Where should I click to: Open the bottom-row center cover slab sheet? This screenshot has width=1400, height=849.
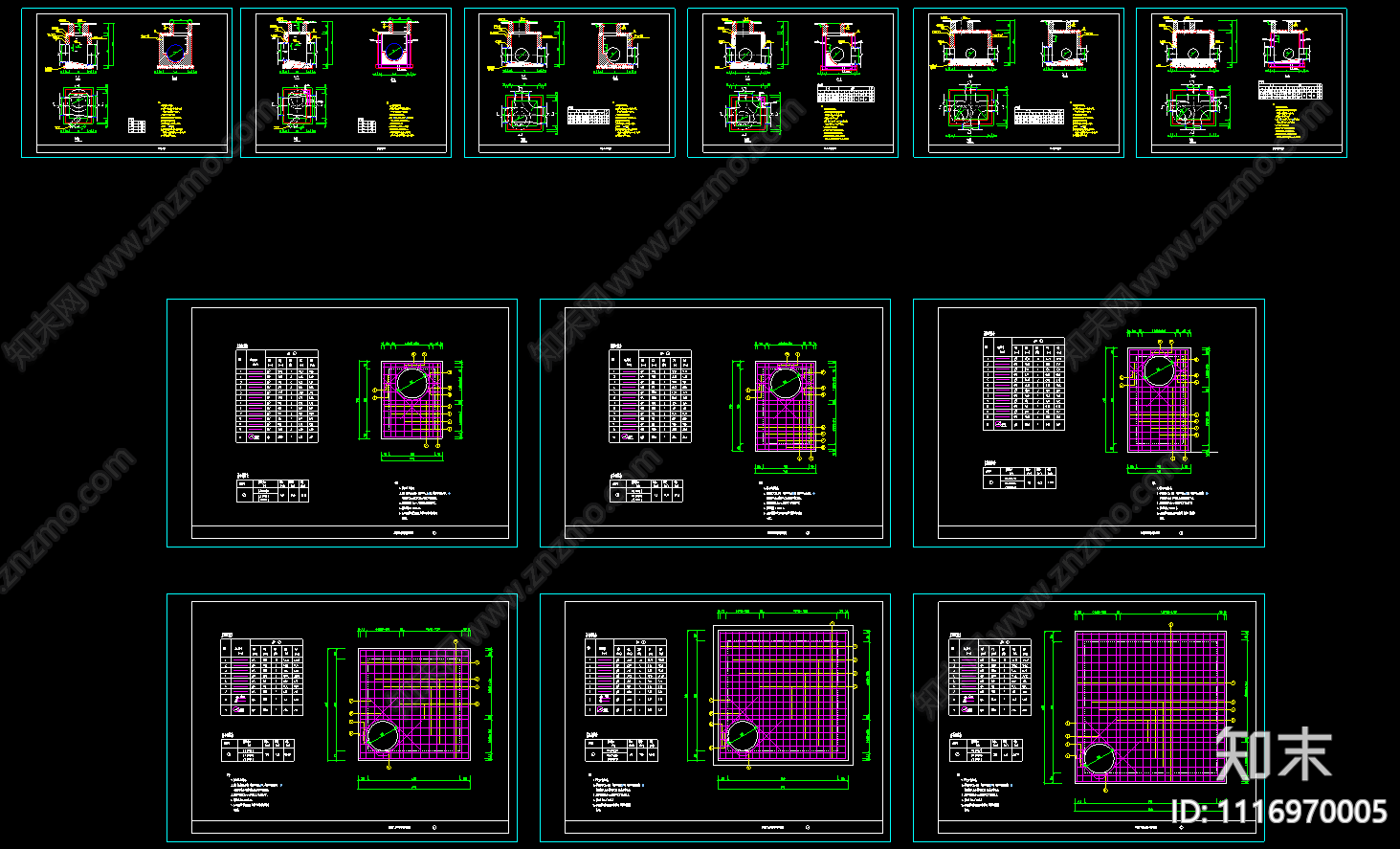click(x=715, y=718)
